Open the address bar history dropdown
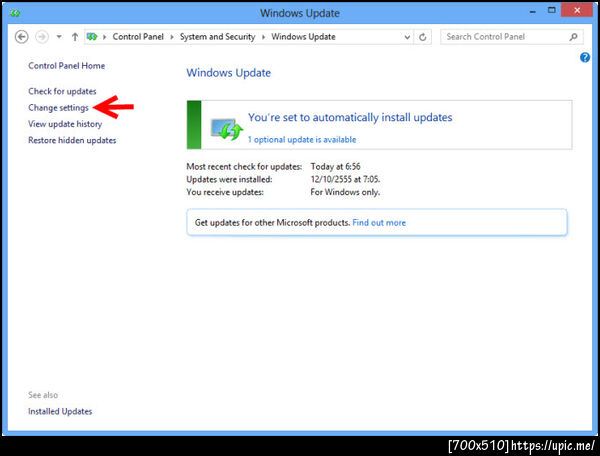This screenshot has width=600, height=456. (x=407, y=37)
